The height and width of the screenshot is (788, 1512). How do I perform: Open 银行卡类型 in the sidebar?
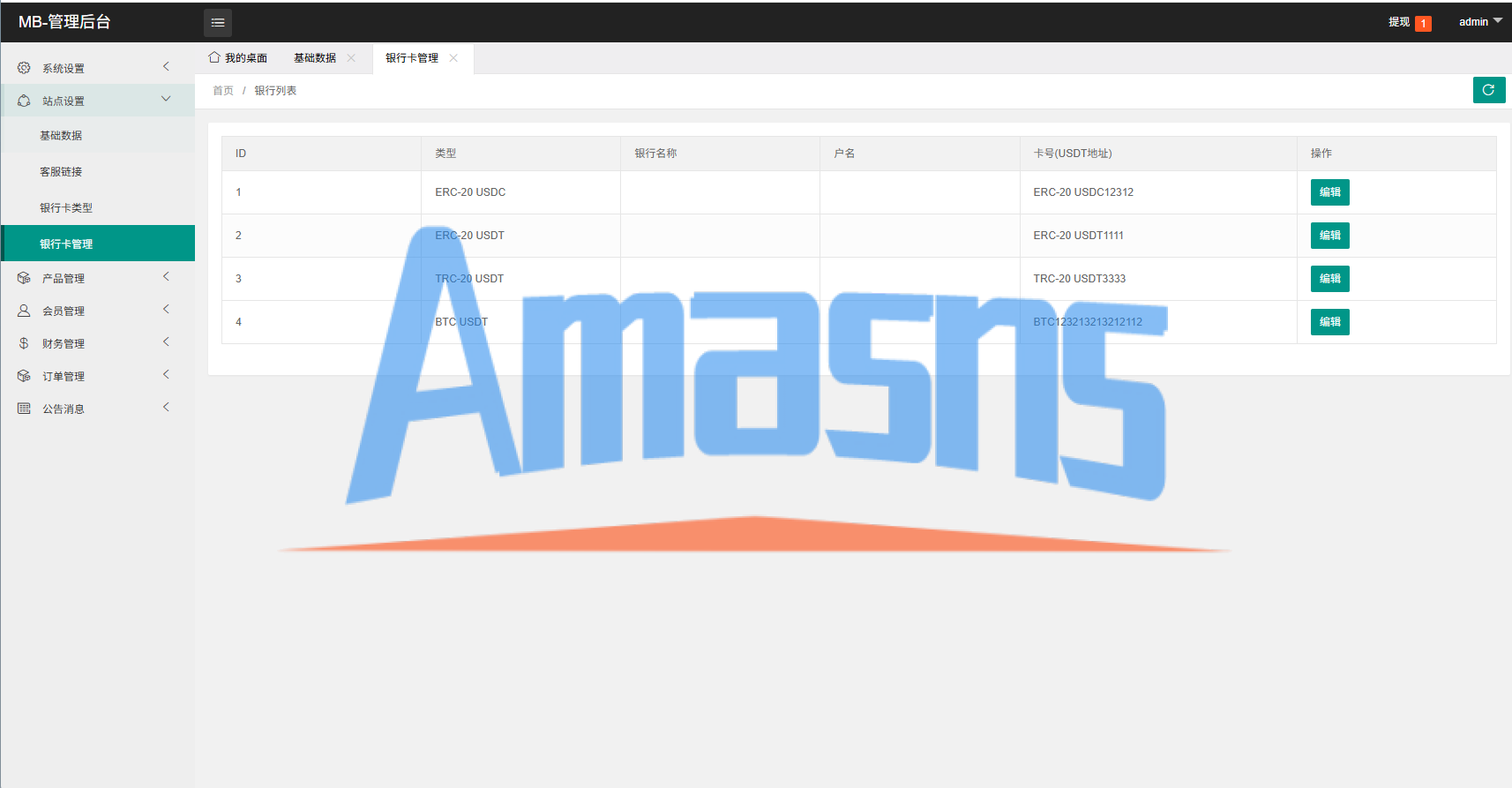click(x=98, y=207)
